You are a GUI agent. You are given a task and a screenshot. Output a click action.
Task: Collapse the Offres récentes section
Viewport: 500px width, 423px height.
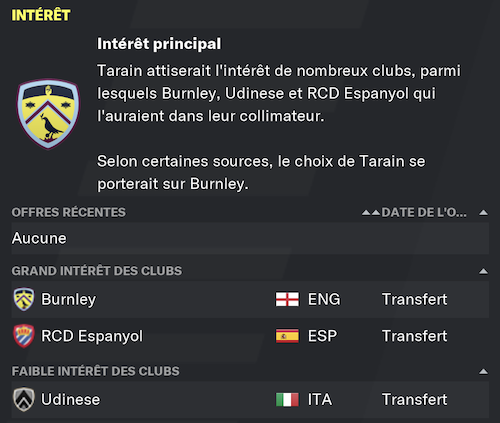(483, 213)
